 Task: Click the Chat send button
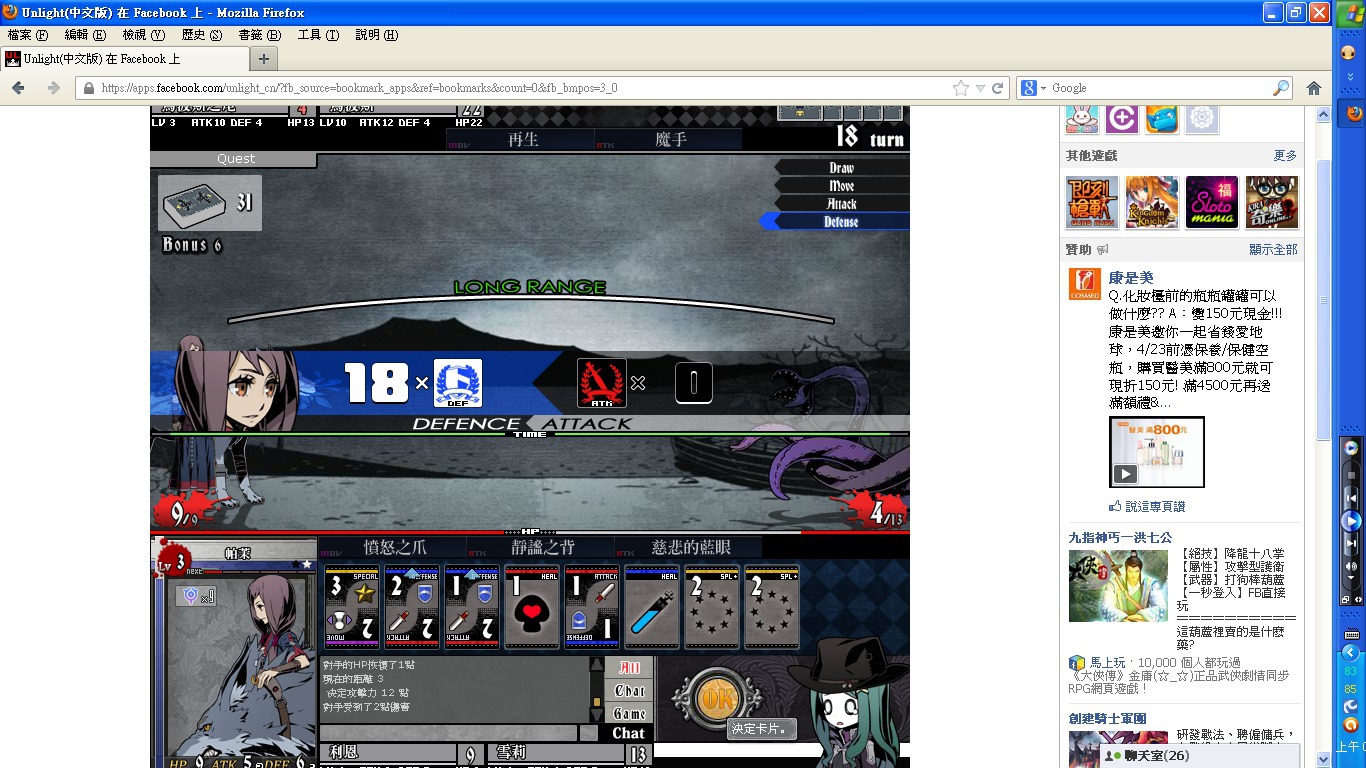(x=628, y=733)
